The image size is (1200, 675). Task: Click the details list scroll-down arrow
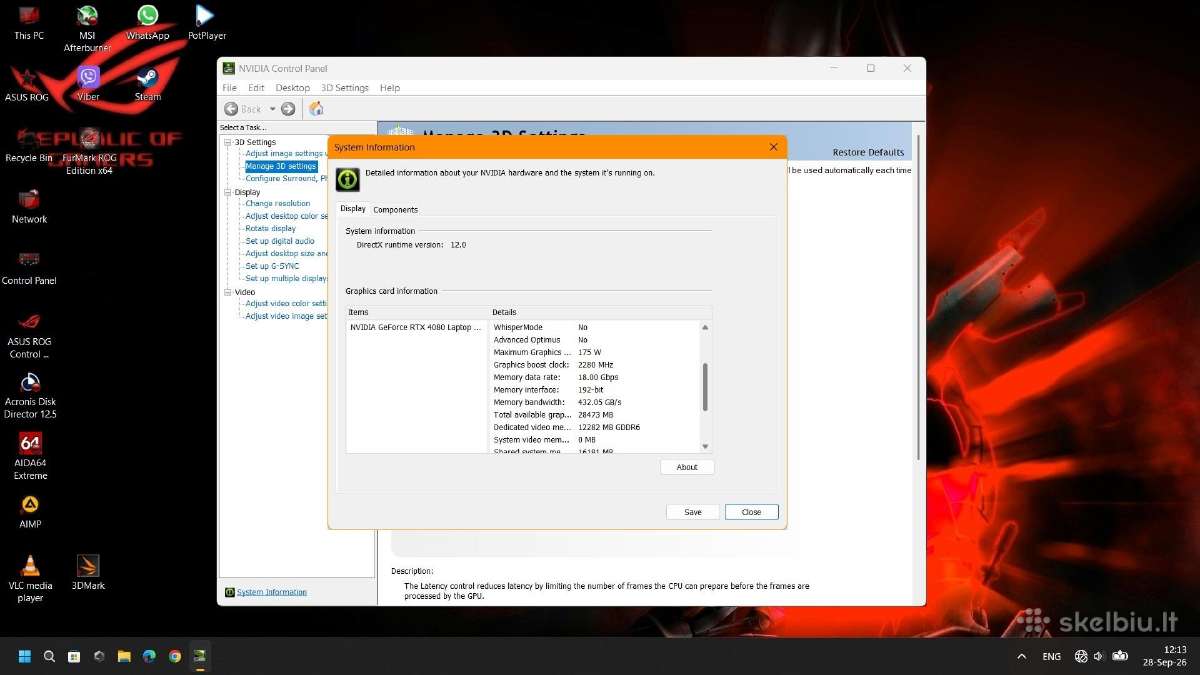coord(705,446)
